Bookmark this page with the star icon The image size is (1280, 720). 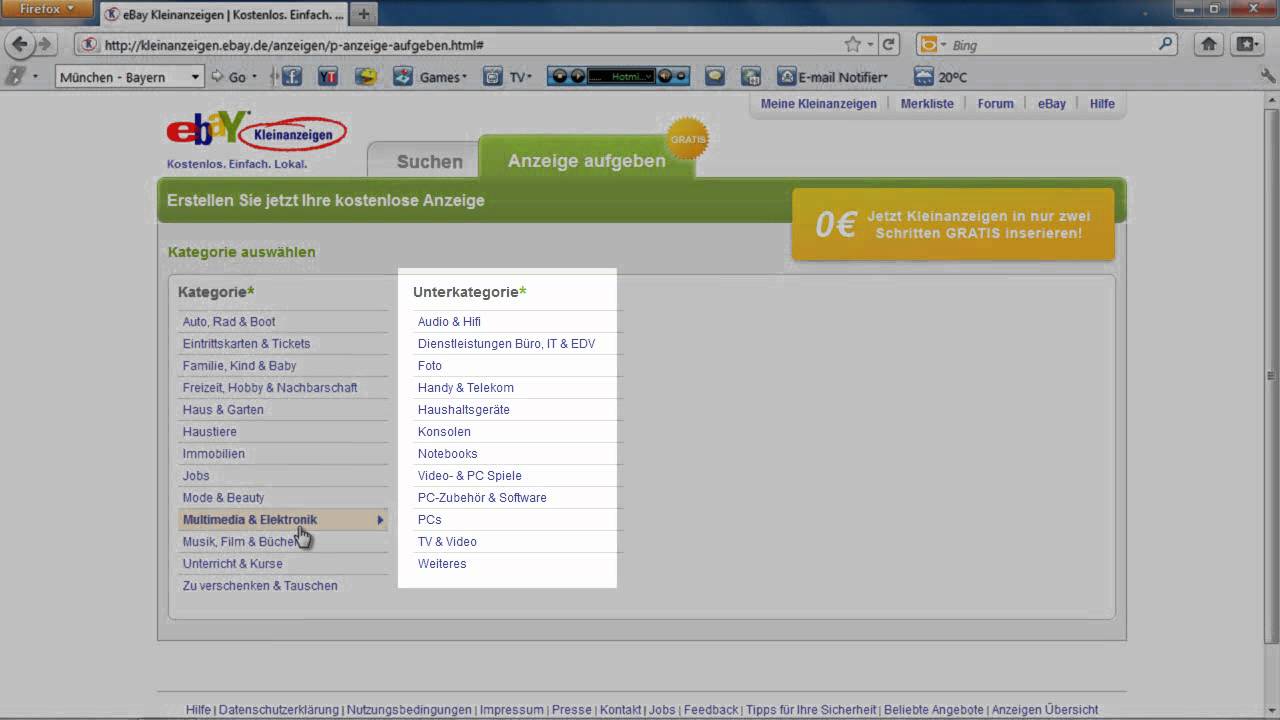[852, 44]
